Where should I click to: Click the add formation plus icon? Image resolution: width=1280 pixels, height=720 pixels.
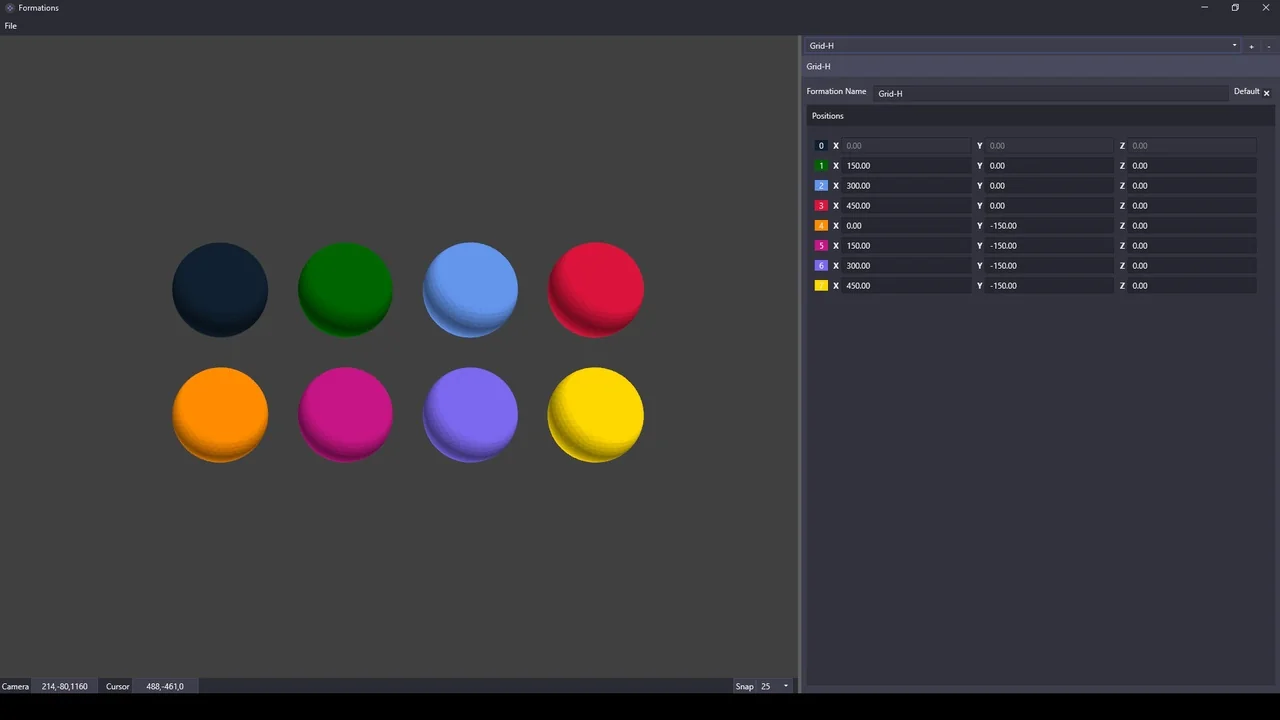pos(1251,46)
